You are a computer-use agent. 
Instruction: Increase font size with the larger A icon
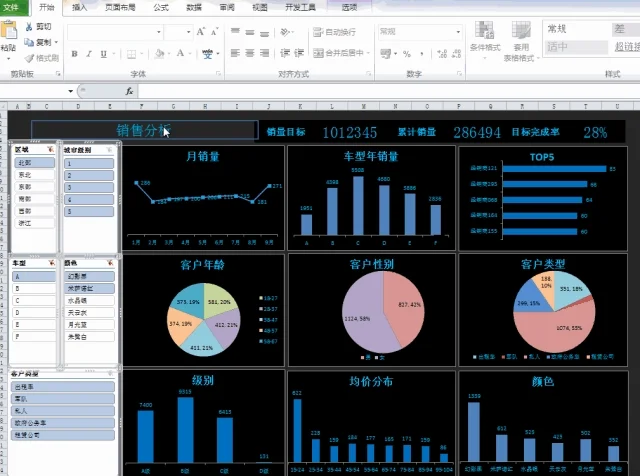tap(200, 31)
